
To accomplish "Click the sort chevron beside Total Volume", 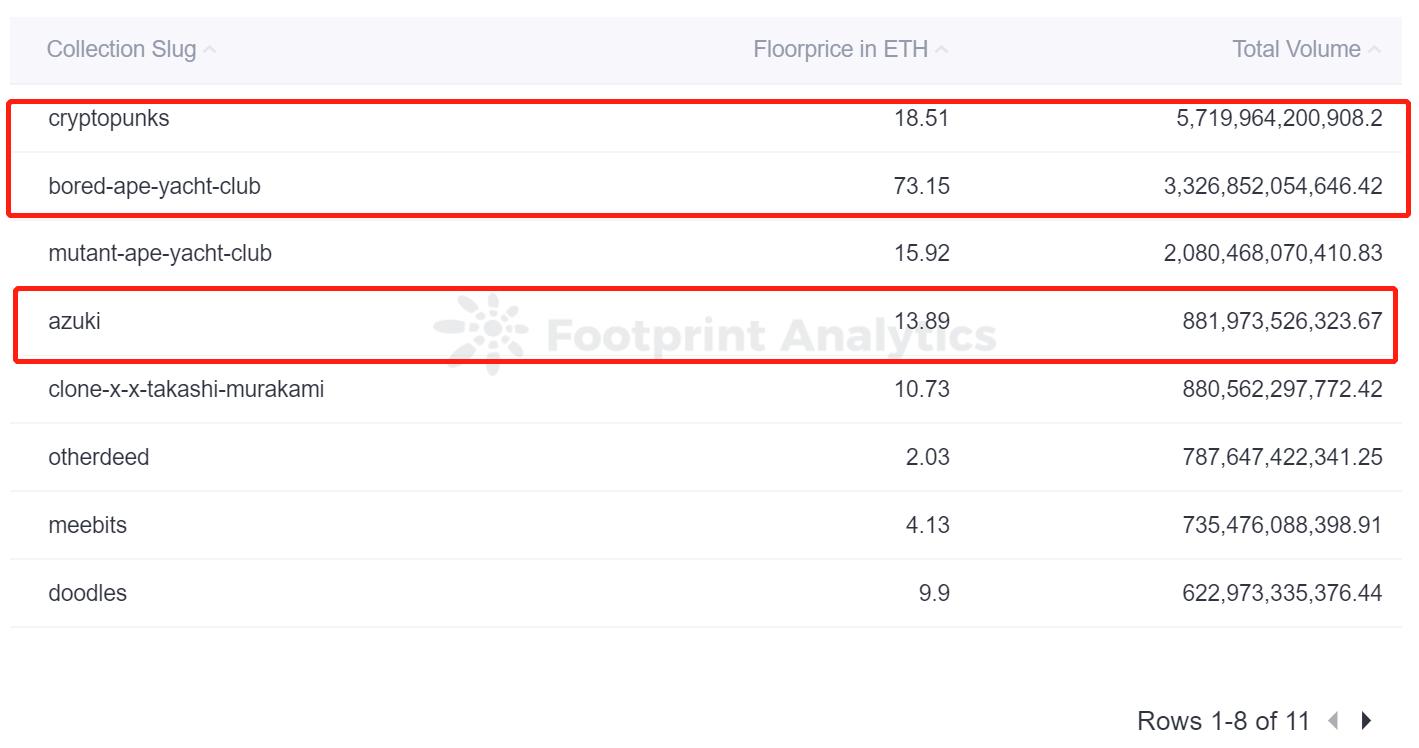I will [x=1375, y=50].
